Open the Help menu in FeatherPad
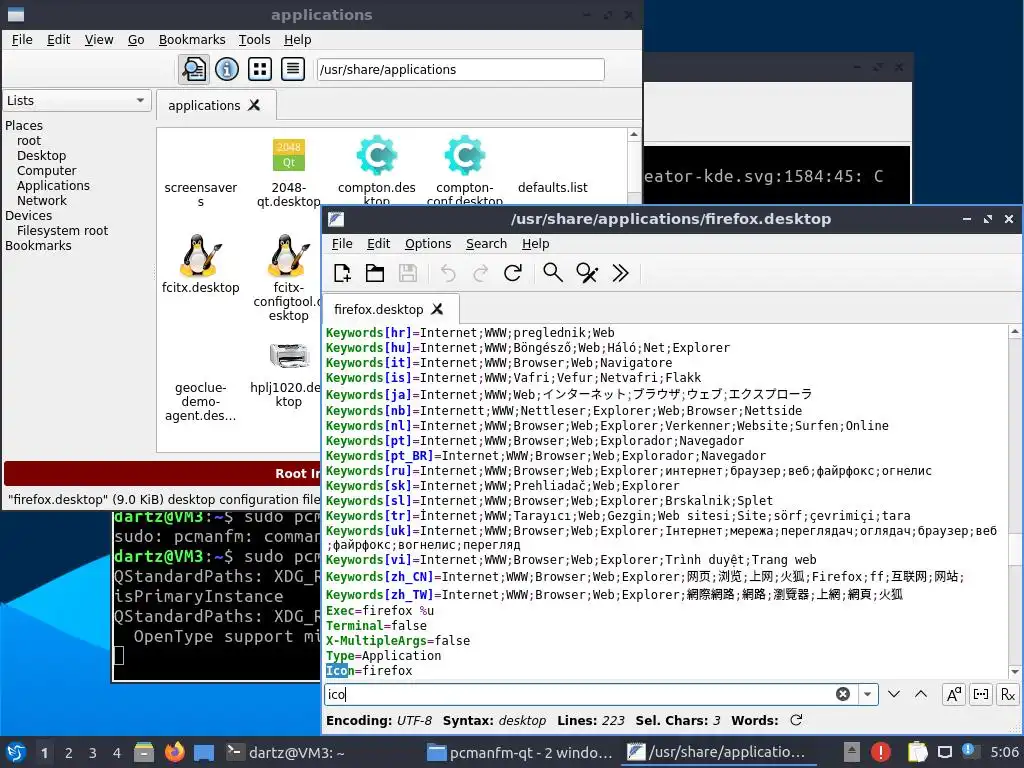This screenshot has height=768, width=1024. pyautogui.click(x=536, y=244)
